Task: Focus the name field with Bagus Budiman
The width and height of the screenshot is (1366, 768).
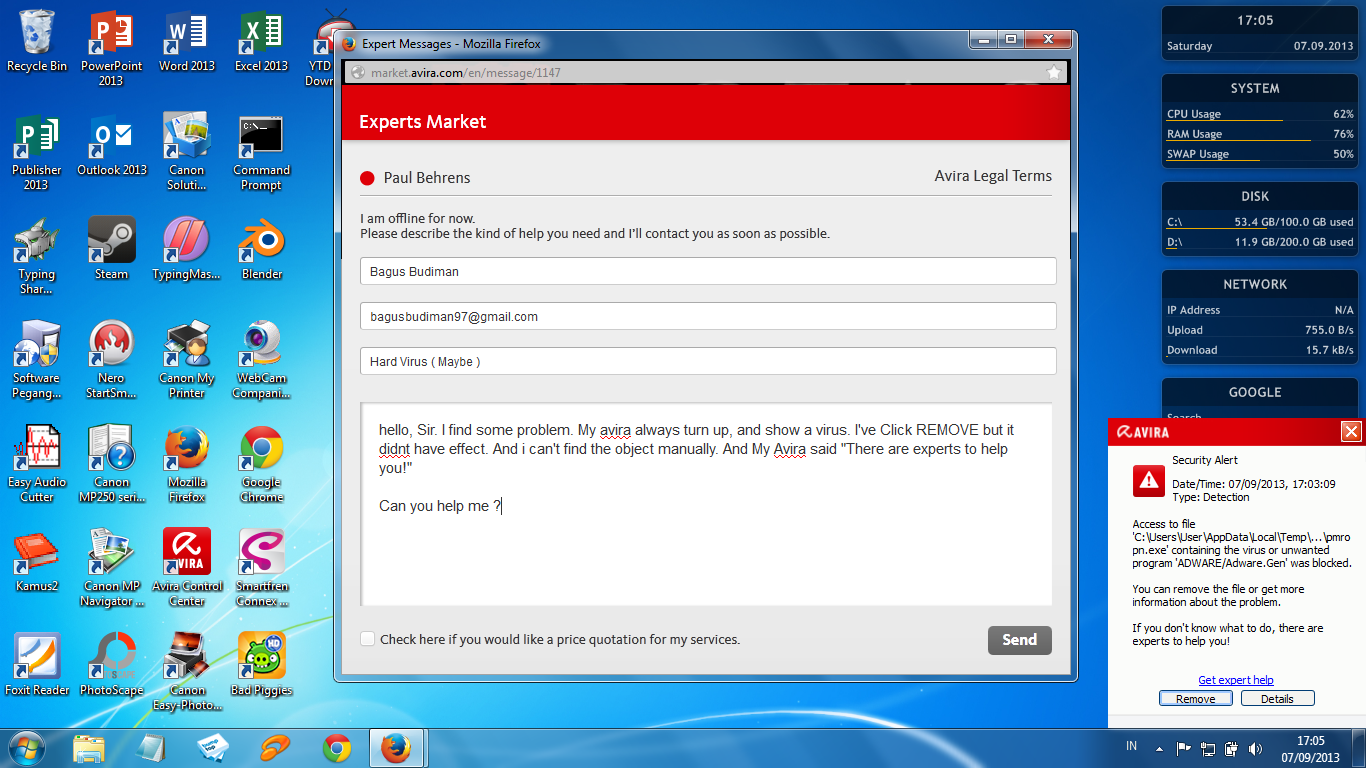Action: pyautogui.click(x=708, y=271)
